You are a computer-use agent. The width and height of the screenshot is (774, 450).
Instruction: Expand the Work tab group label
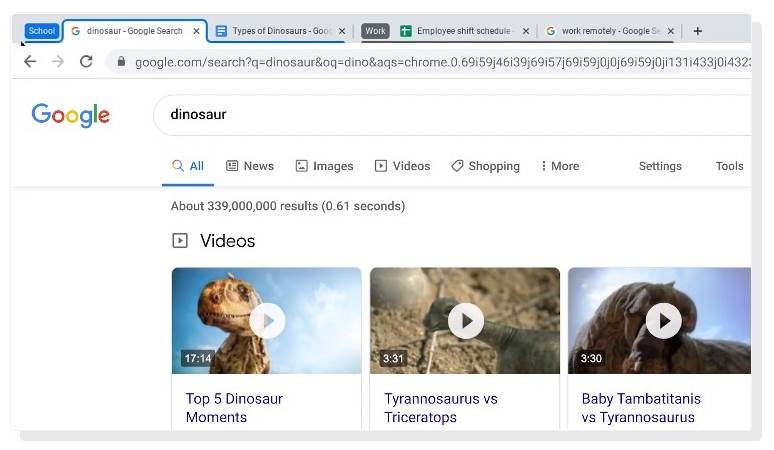click(x=375, y=31)
